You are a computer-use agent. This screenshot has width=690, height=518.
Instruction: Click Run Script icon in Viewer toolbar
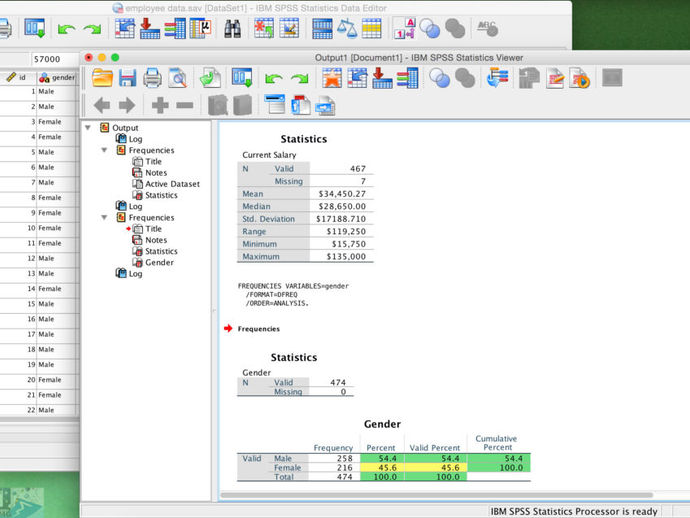tap(580, 78)
